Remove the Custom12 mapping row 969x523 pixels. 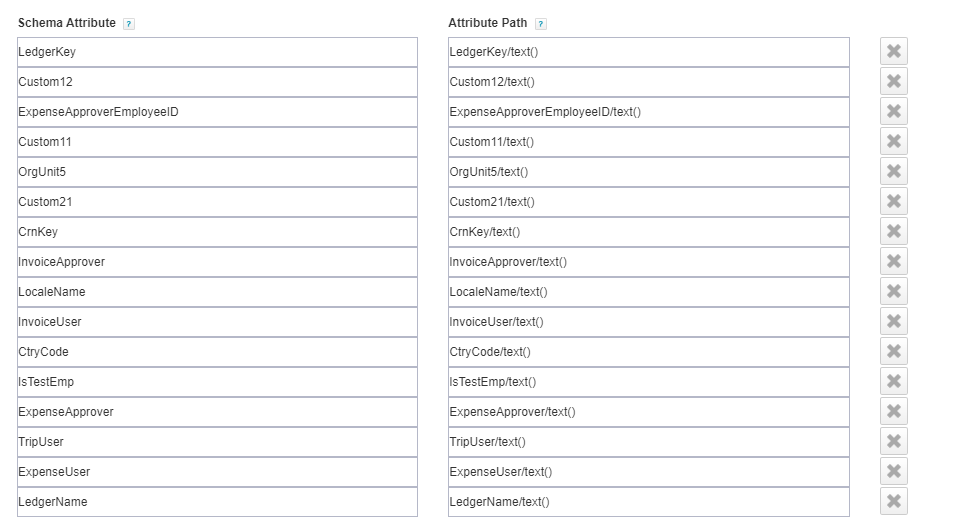tap(894, 82)
